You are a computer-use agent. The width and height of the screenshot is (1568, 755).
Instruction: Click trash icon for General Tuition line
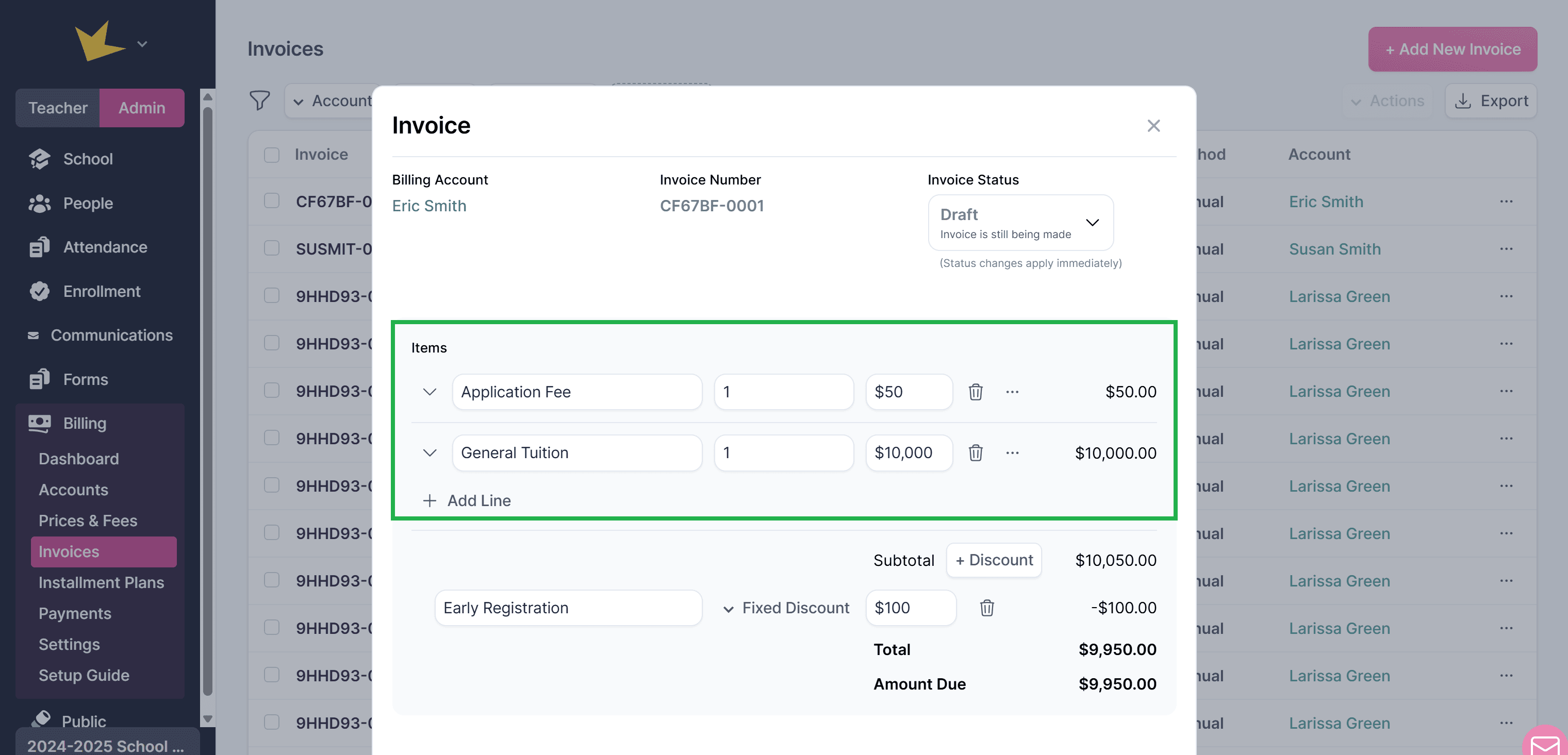(x=975, y=452)
